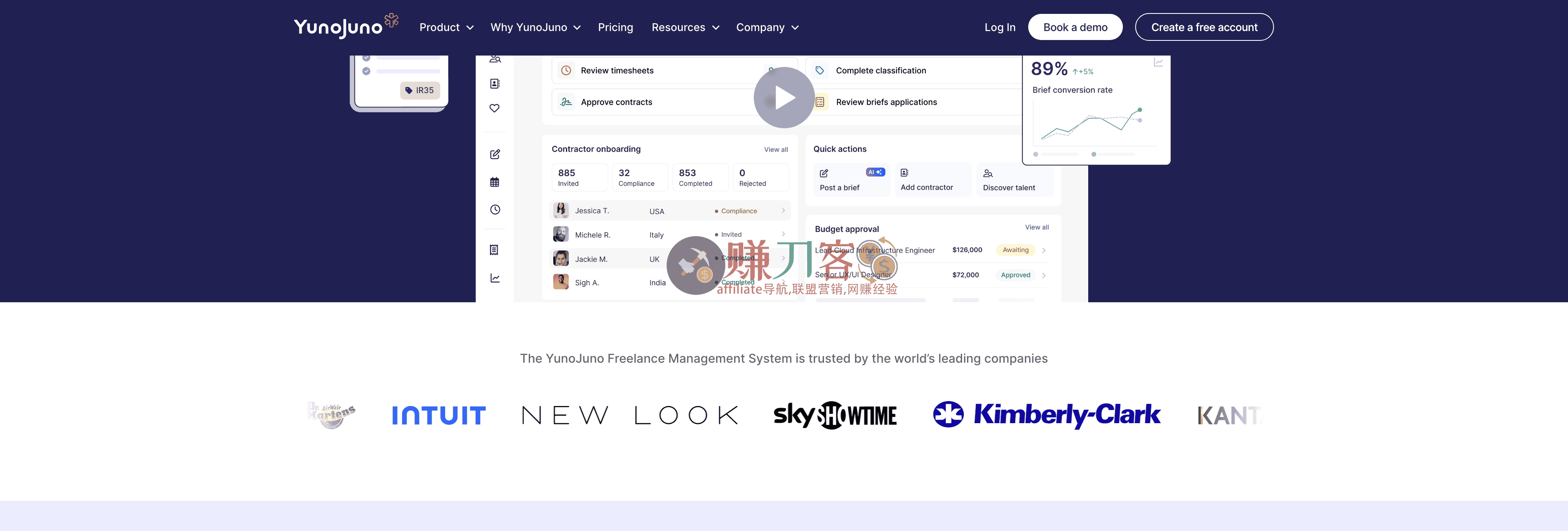
Task: Click Create a free account button
Action: pyautogui.click(x=1204, y=27)
